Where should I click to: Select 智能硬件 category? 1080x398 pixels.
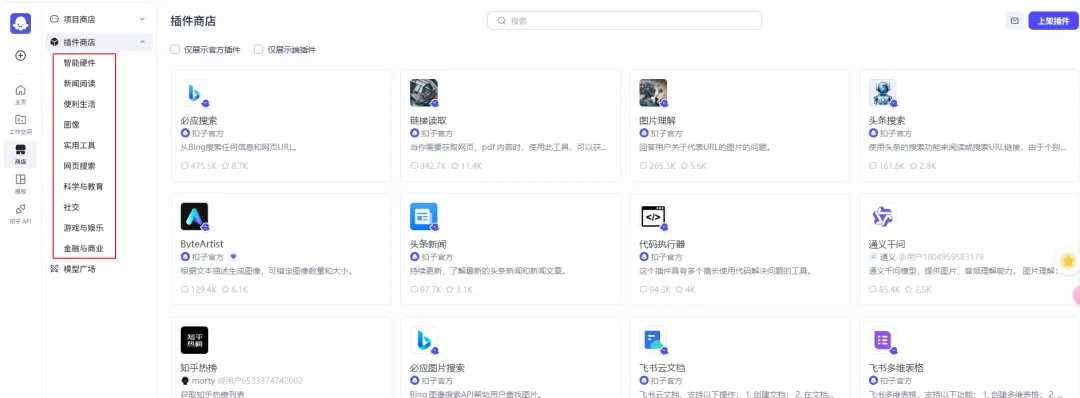pos(79,63)
